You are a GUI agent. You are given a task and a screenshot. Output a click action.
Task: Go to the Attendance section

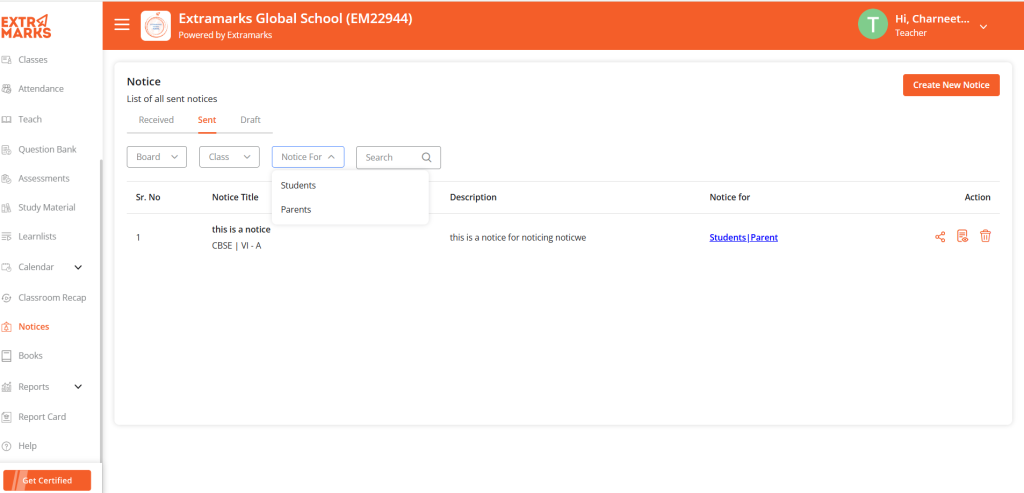pos(41,89)
